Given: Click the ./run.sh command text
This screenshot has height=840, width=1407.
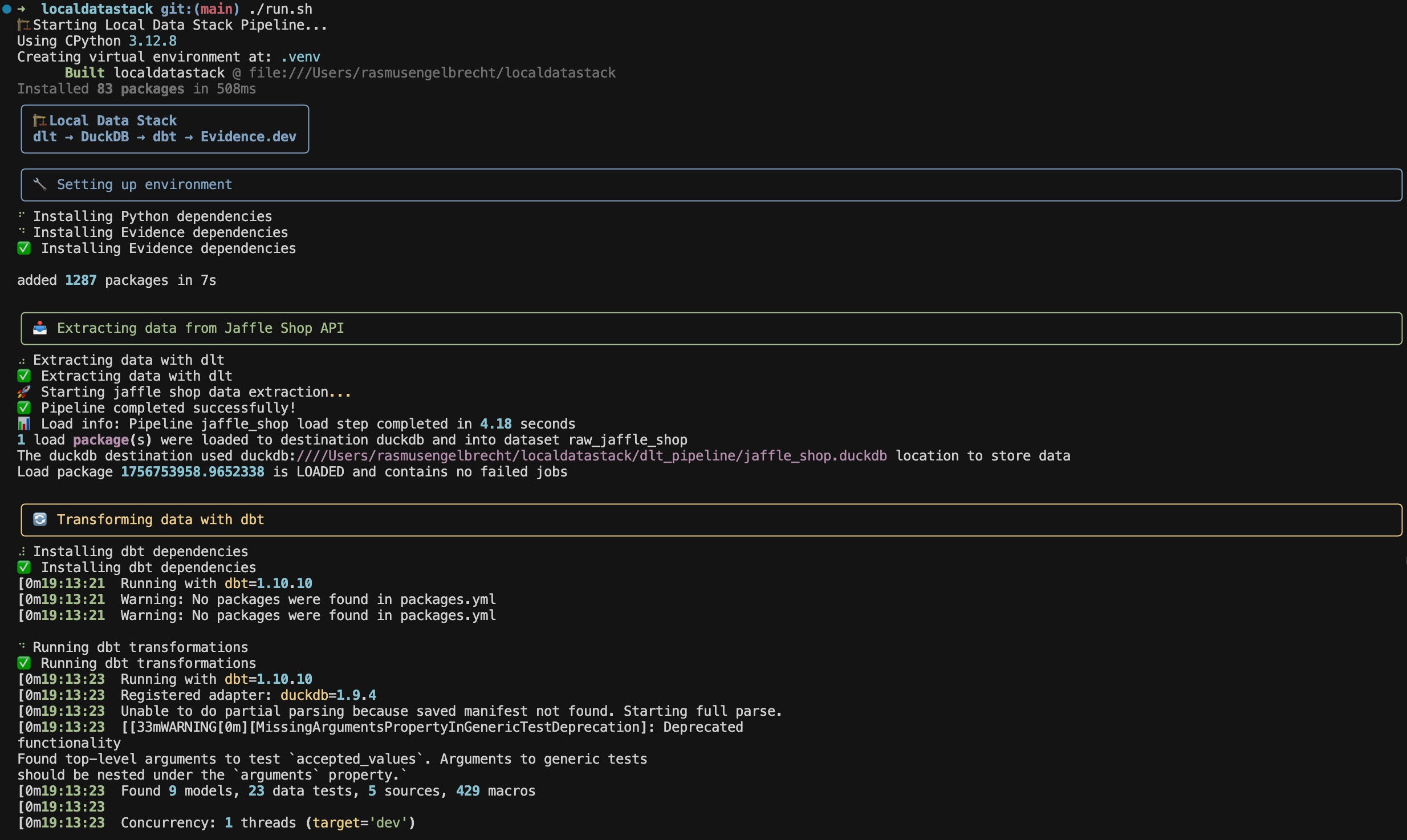Looking at the screenshot, I should (x=280, y=9).
